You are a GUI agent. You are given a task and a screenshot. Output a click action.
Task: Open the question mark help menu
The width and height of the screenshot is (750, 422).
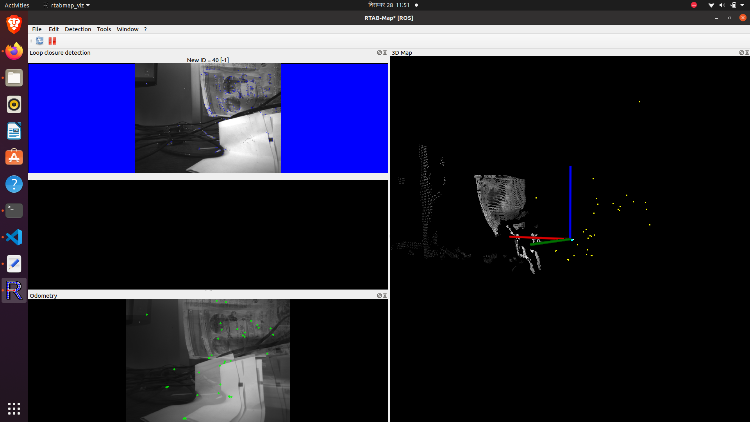click(145, 29)
